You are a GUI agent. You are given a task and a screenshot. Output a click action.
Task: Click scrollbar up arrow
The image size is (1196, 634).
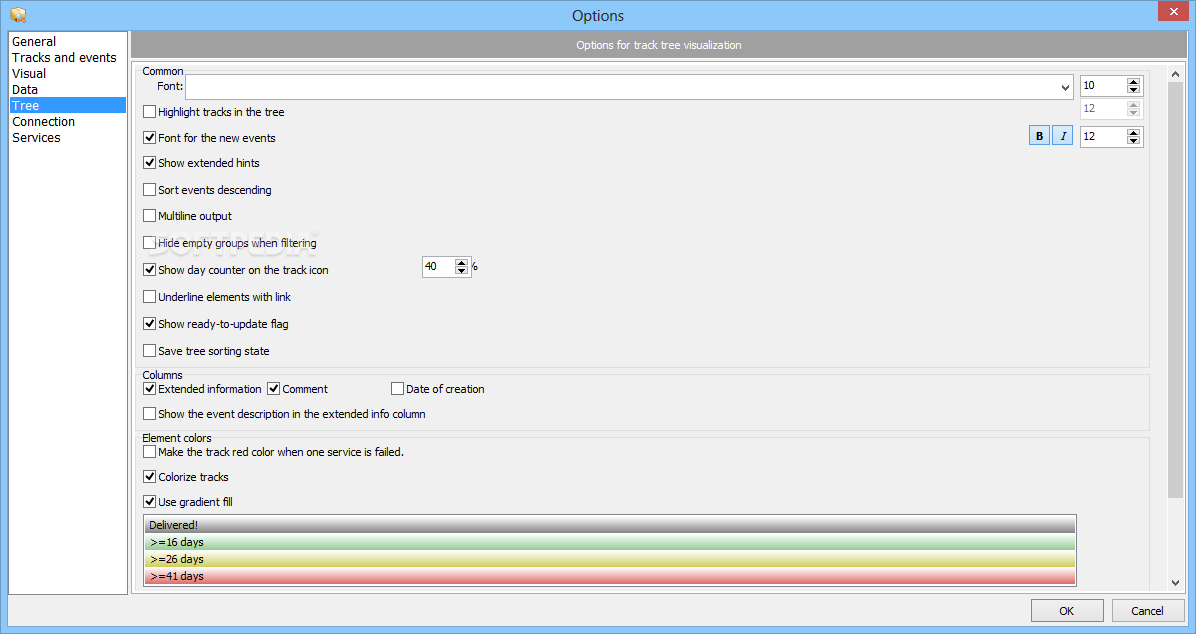pyautogui.click(x=1175, y=74)
